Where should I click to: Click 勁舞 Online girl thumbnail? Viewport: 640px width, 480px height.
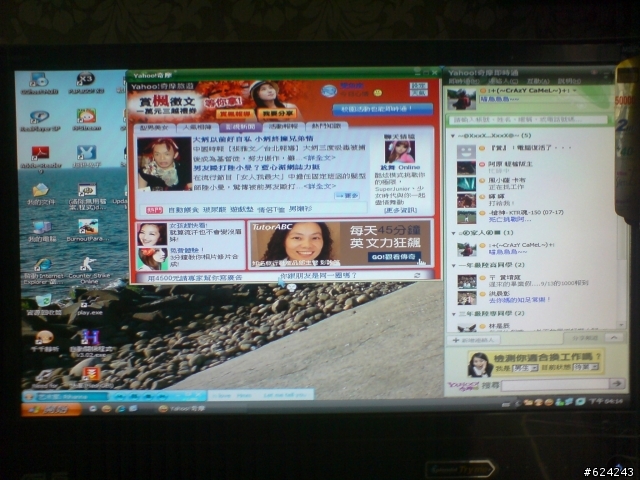coord(400,151)
